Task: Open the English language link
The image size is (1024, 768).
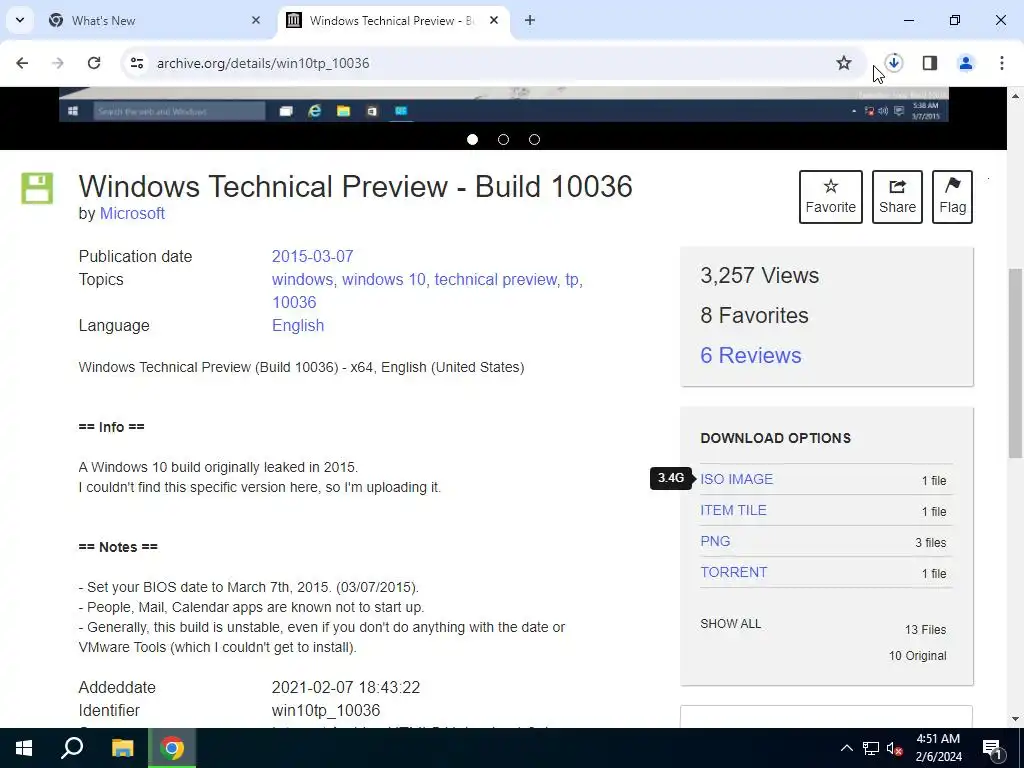Action: point(298,325)
